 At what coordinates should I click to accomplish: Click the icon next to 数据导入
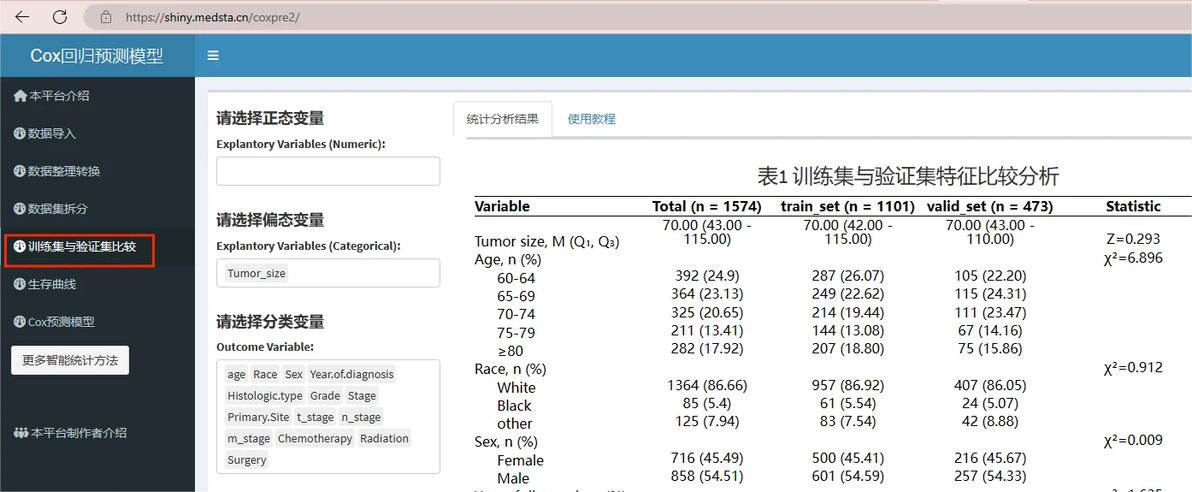click(x=20, y=134)
